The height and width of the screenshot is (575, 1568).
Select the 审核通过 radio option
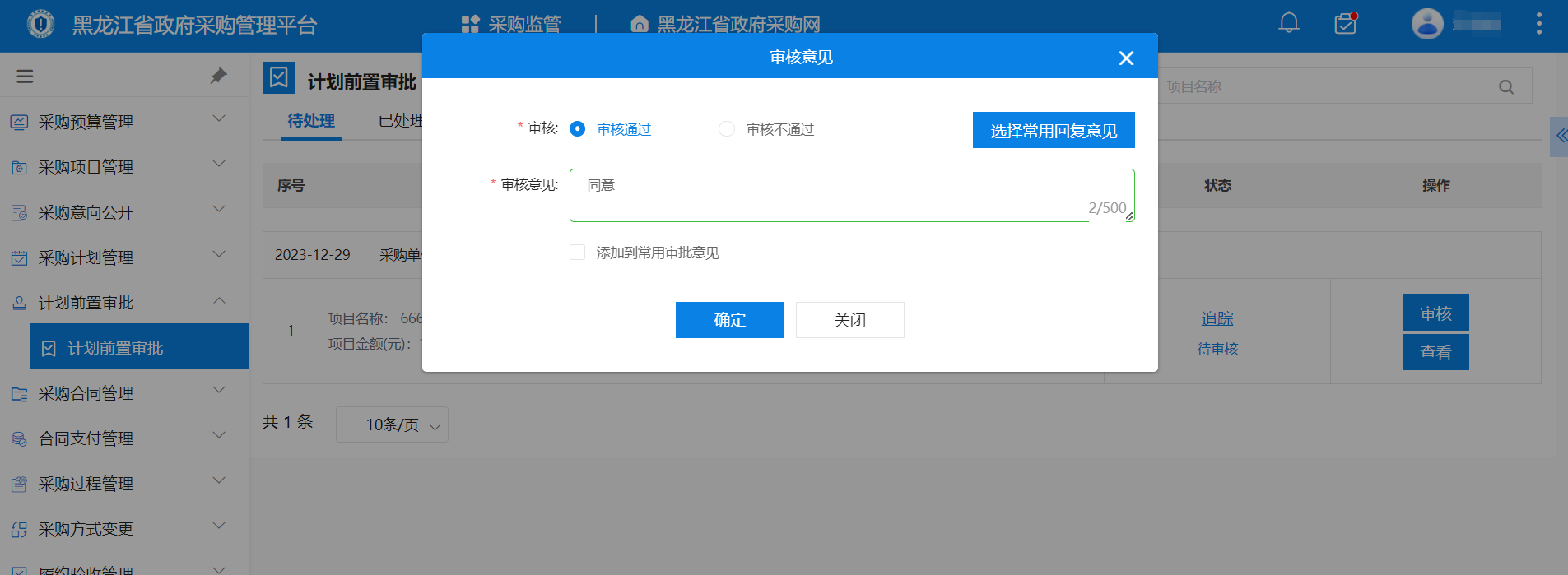pyautogui.click(x=578, y=129)
